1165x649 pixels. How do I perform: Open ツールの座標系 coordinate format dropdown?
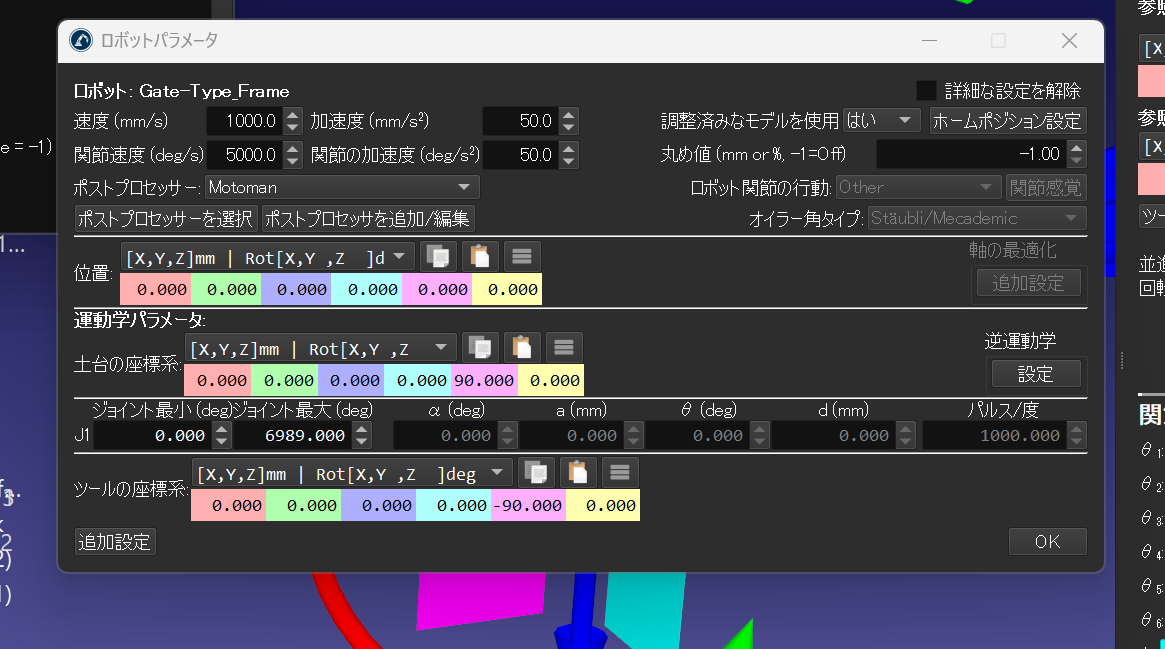click(352, 473)
